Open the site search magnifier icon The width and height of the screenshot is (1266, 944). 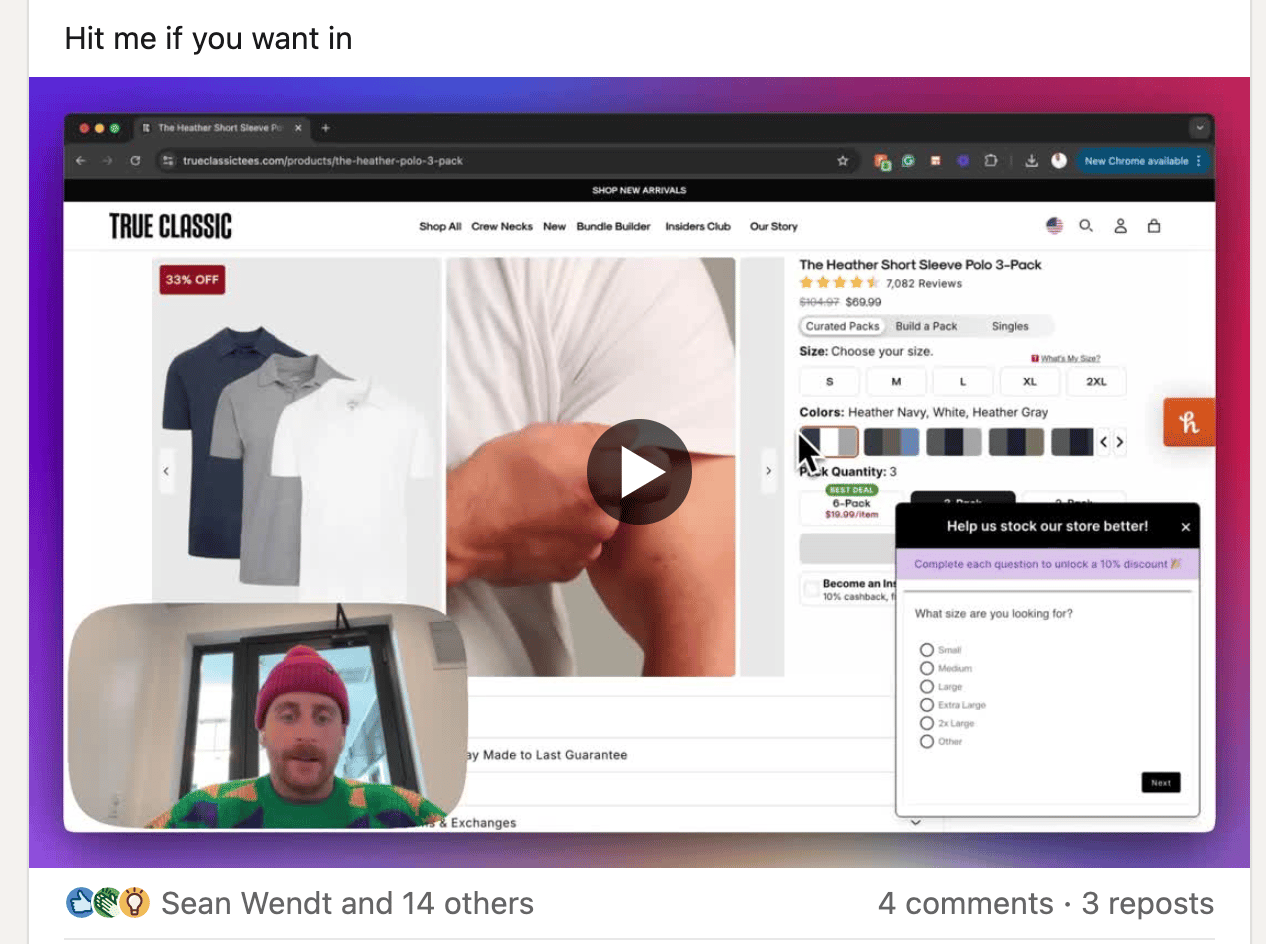point(1086,226)
